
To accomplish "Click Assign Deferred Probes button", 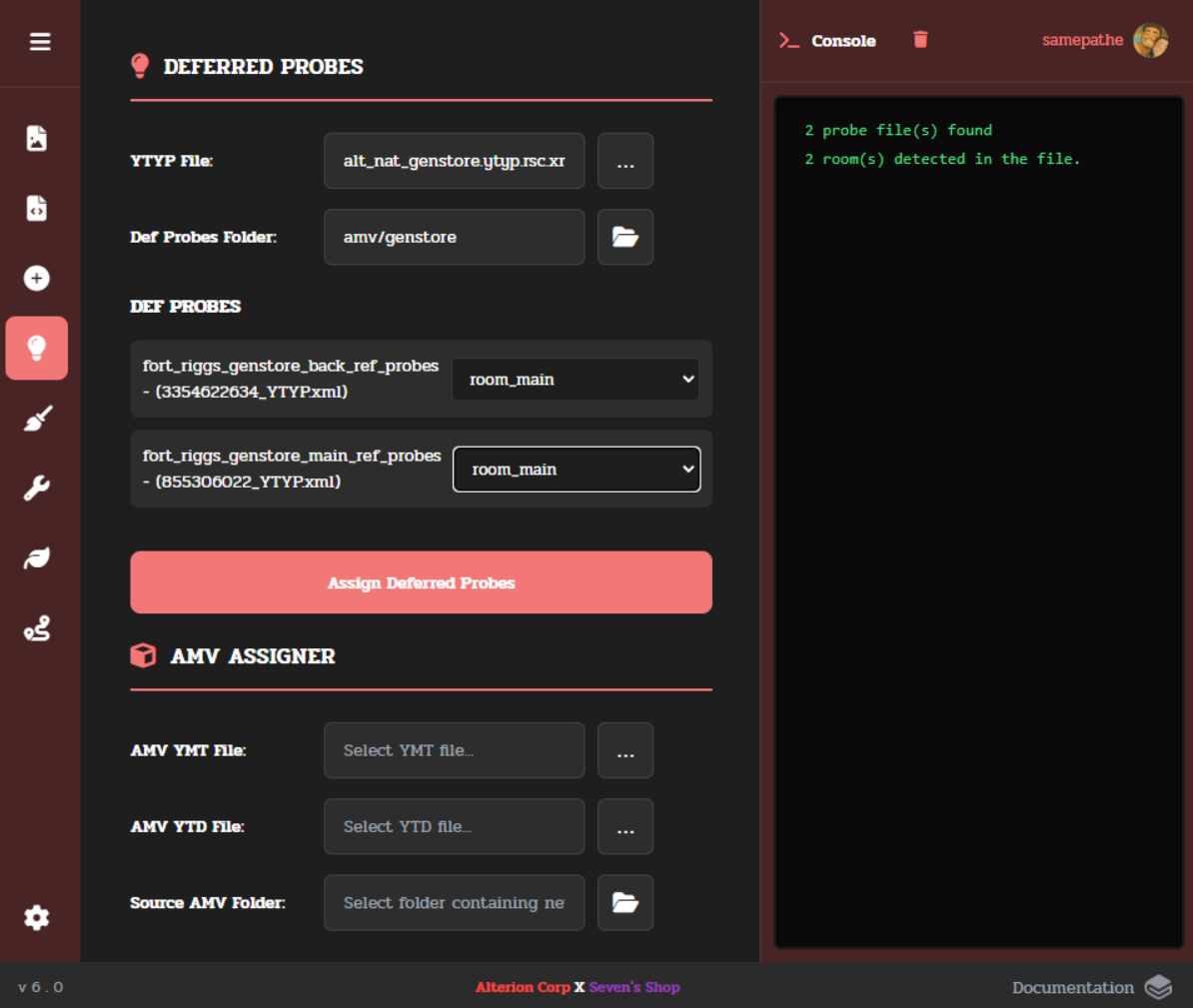I will (x=421, y=582).
